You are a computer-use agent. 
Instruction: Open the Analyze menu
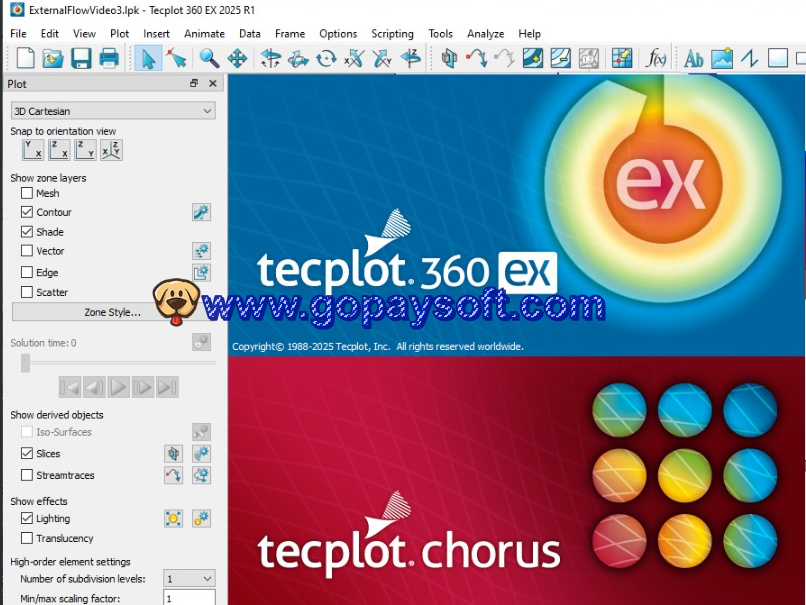tap(485, 34)
